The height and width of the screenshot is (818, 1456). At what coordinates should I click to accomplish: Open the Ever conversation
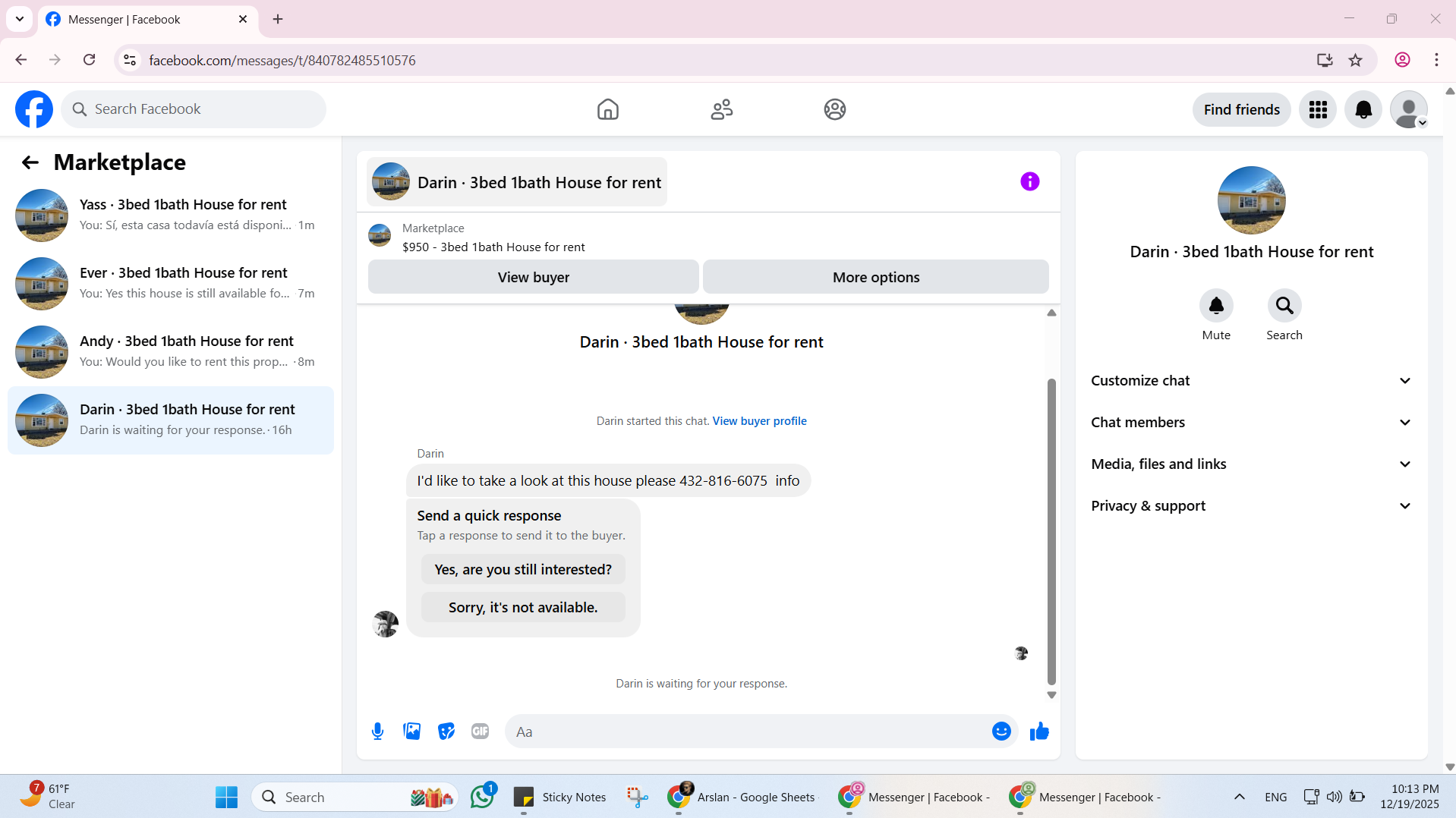click(x=171, y=284)
